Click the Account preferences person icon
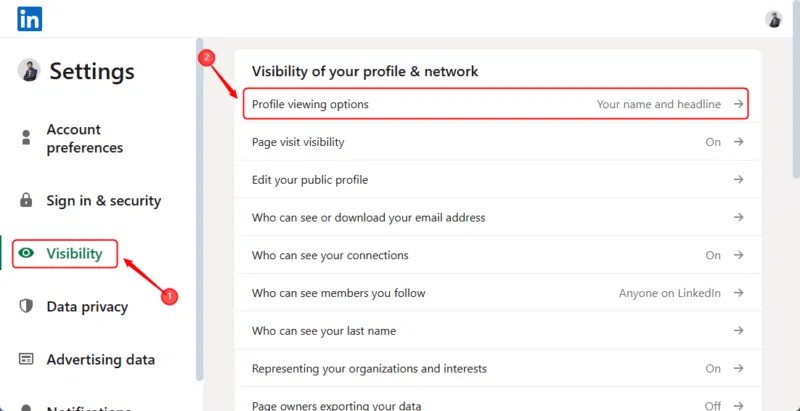Image resolution: width=800 pixels, height=411 pixels. (x=27, y=139)
